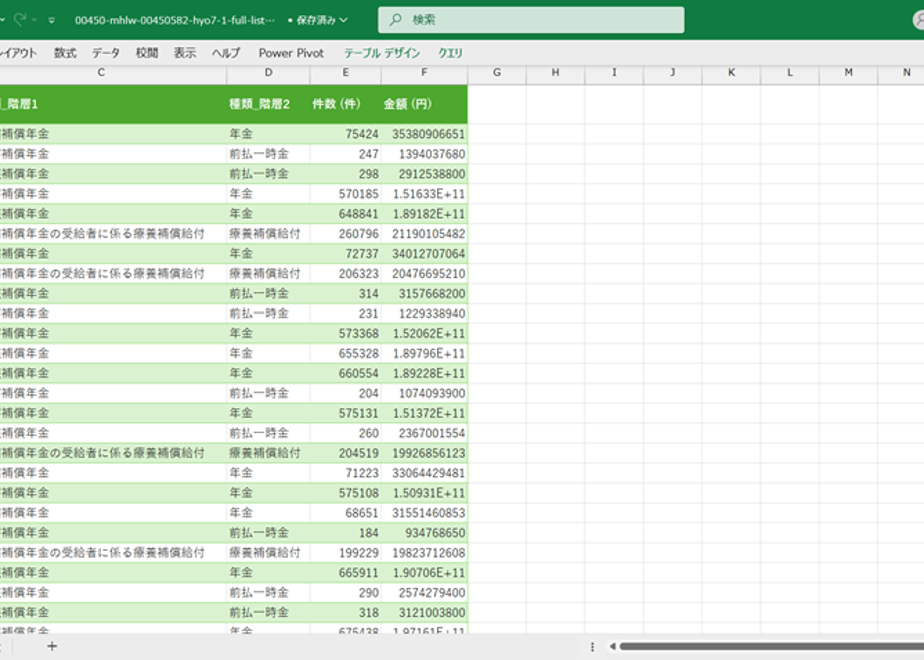Select cell with value 3157668200

click(424, 293)
